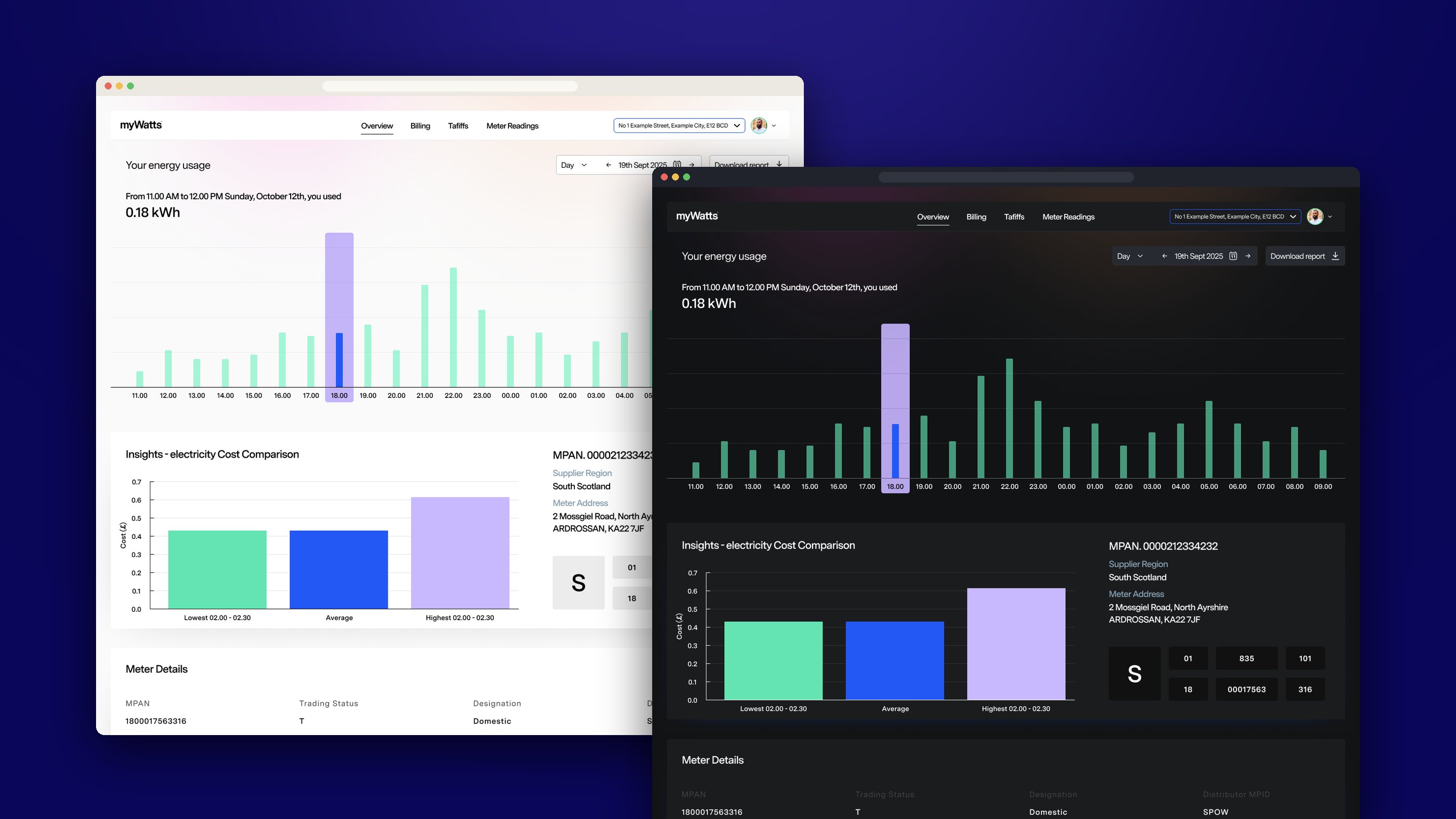The width and height of the screenshot is (1456, 819).
Task: Click highlighted 18.00 bar in light window
Action: point(339,360)
